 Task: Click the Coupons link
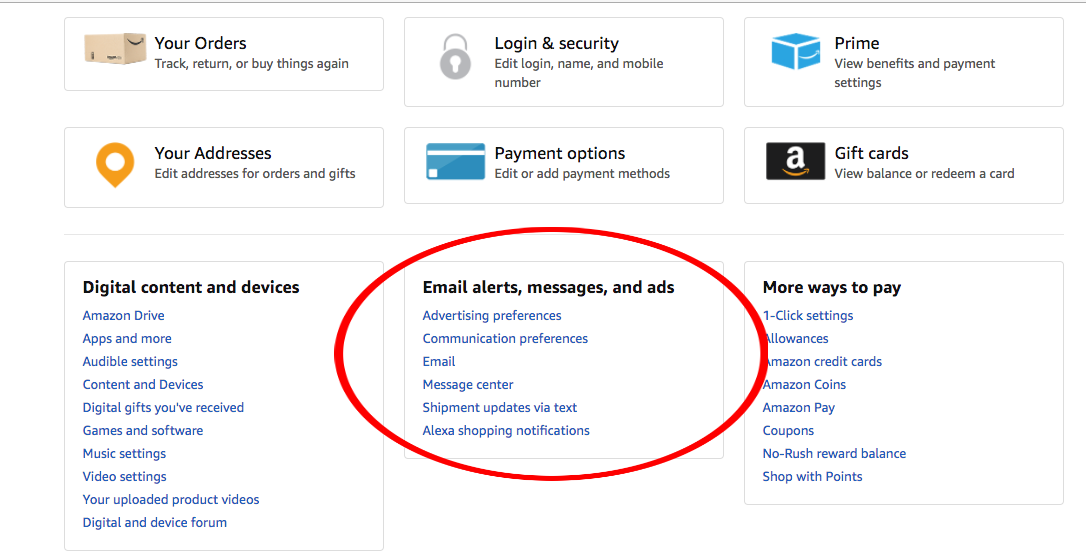[787, 431]
